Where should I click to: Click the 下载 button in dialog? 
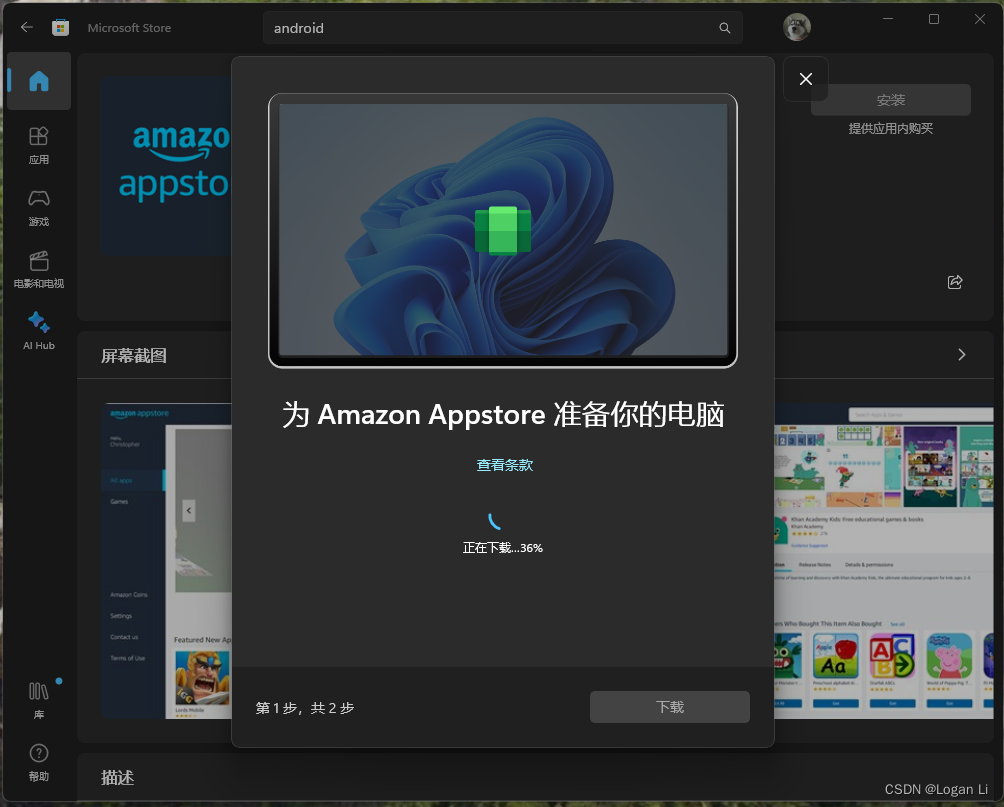[x=670, y=707]
